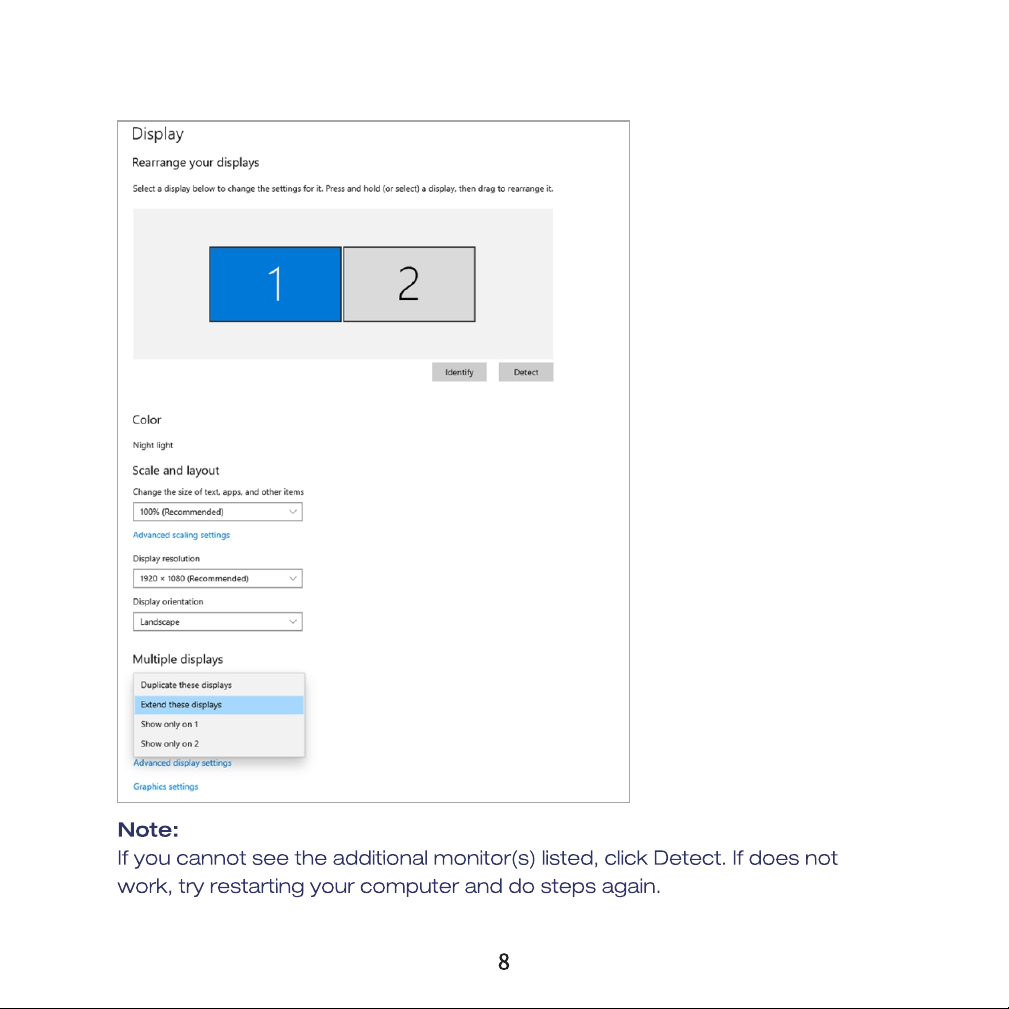The width and height of the screenshot is (1009, 1009).
Task: Open Advanced scaling settings link
Action: coord(181,535)
